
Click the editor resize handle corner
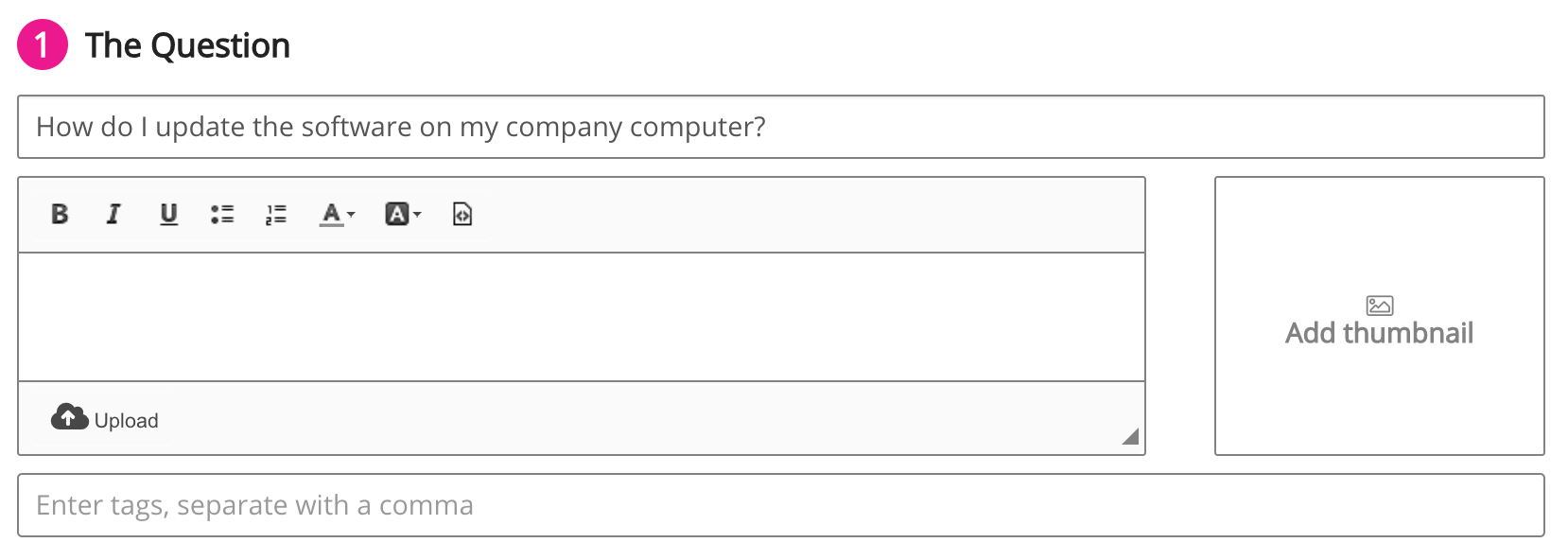tap(1131, 437)
